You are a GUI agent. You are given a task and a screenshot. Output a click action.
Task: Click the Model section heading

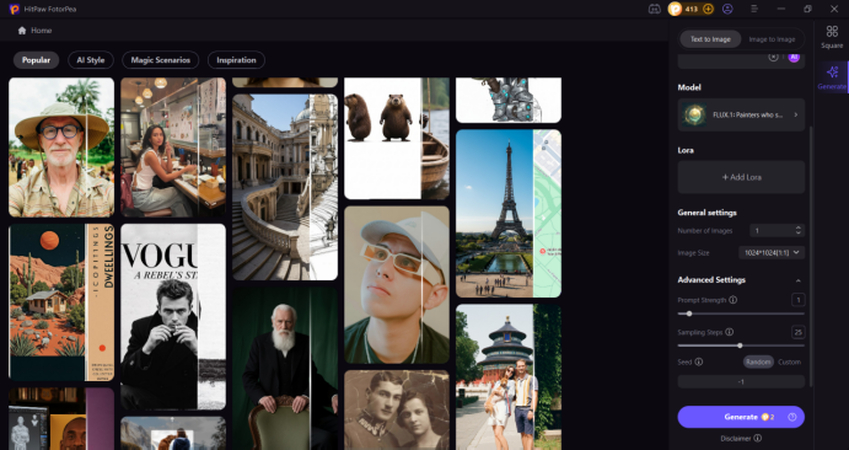coord(689,87)
